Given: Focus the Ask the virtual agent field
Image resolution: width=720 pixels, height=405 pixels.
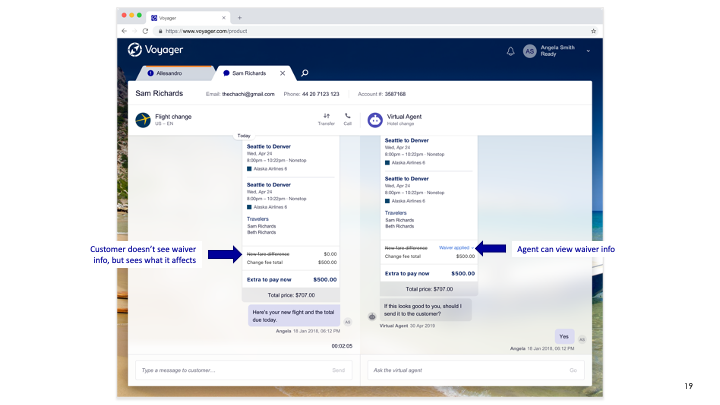Looking at the screenshot, I should click(476, 370).
